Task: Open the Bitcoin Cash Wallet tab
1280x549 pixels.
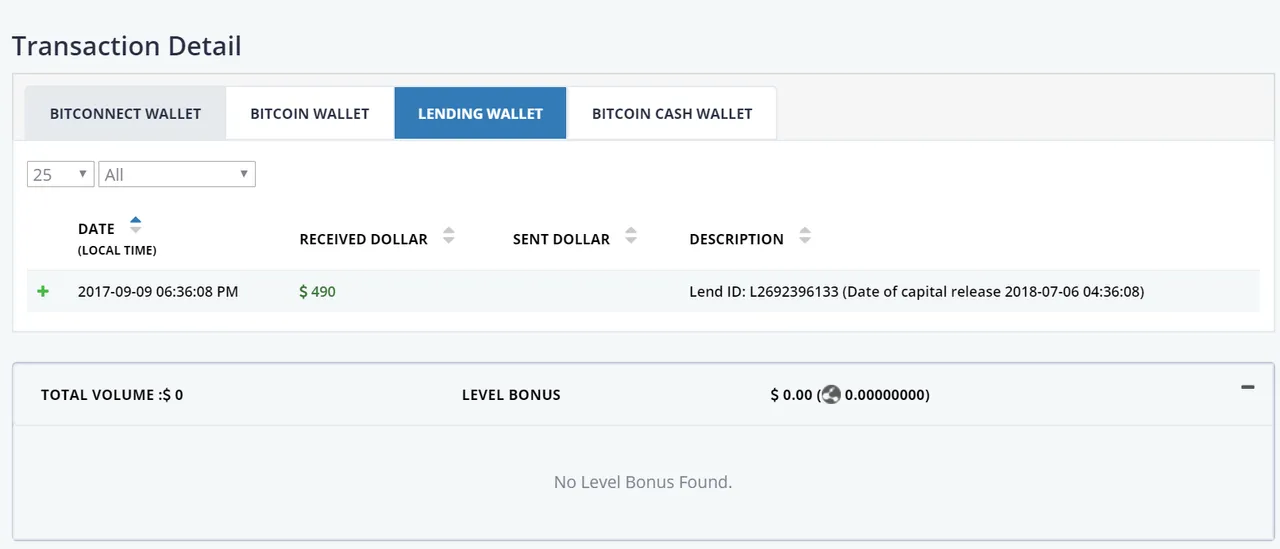Action: coord(672,113)
